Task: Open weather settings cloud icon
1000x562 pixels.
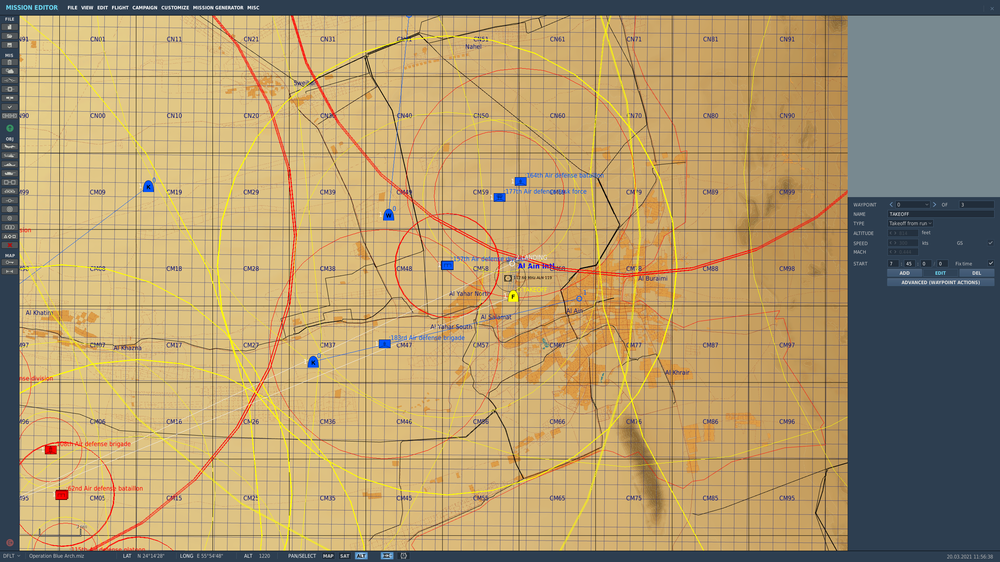Action: pos(9,71)
